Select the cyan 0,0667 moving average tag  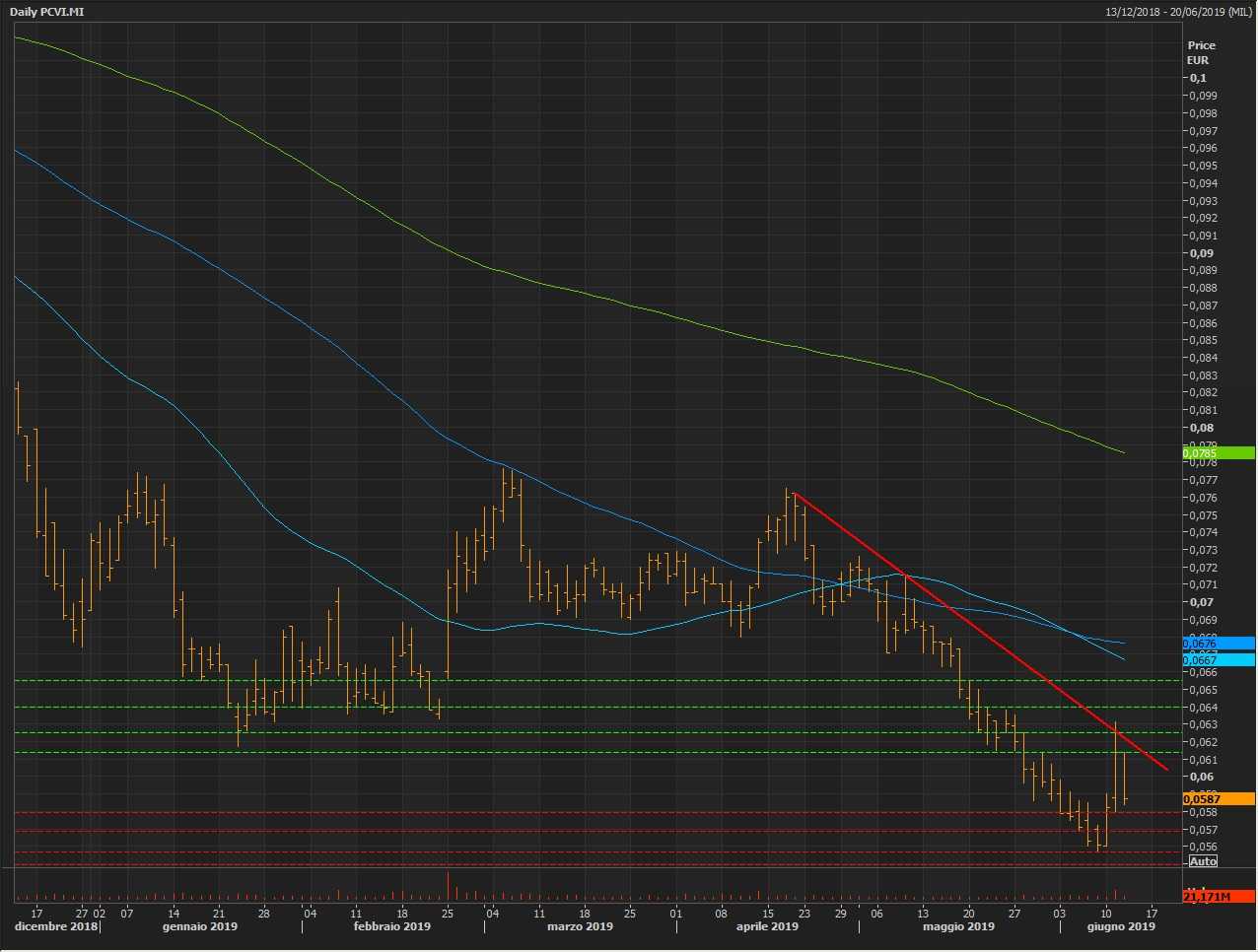[x=1218, y=660]
